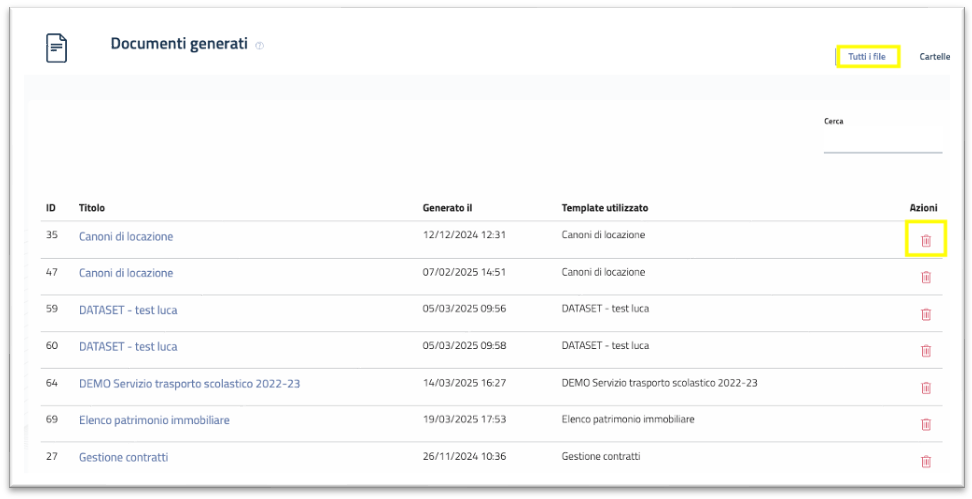This screenshot has height=499, width=972.
Task: Open Canoni di locazione dated 07/02/2025
Action: pos(126,273)
